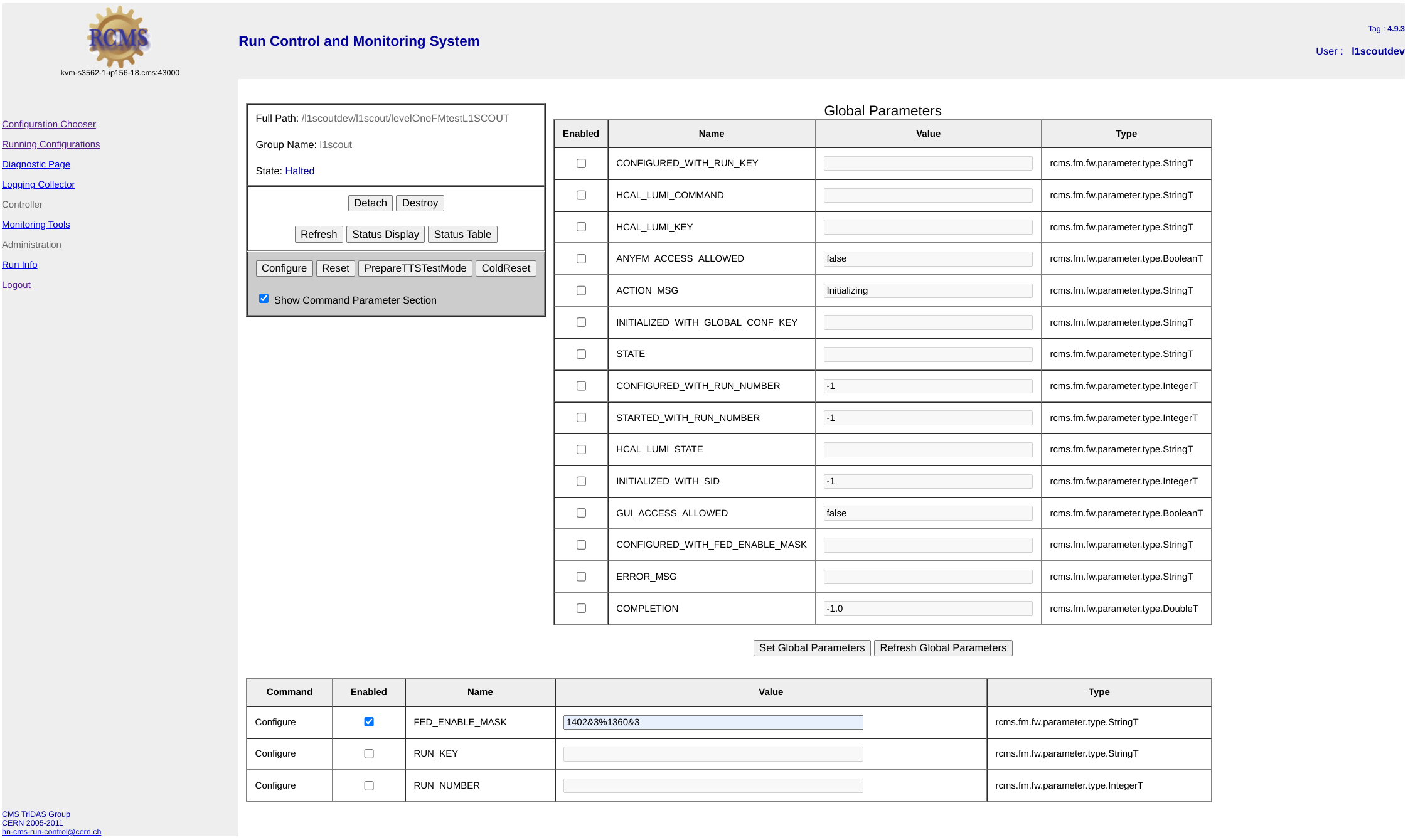
Task: Click Set Global Parameters button
Action: tap(812, 648)
